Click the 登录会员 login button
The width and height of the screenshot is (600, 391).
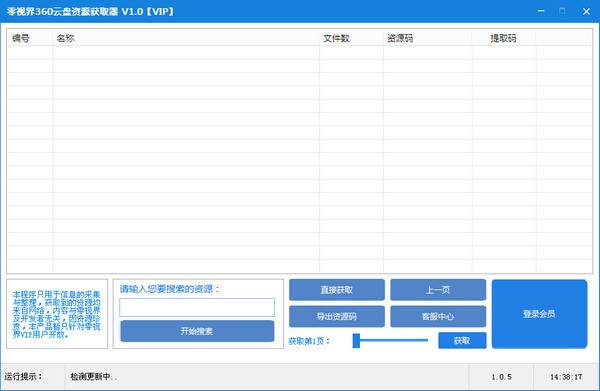coord(539,314)
